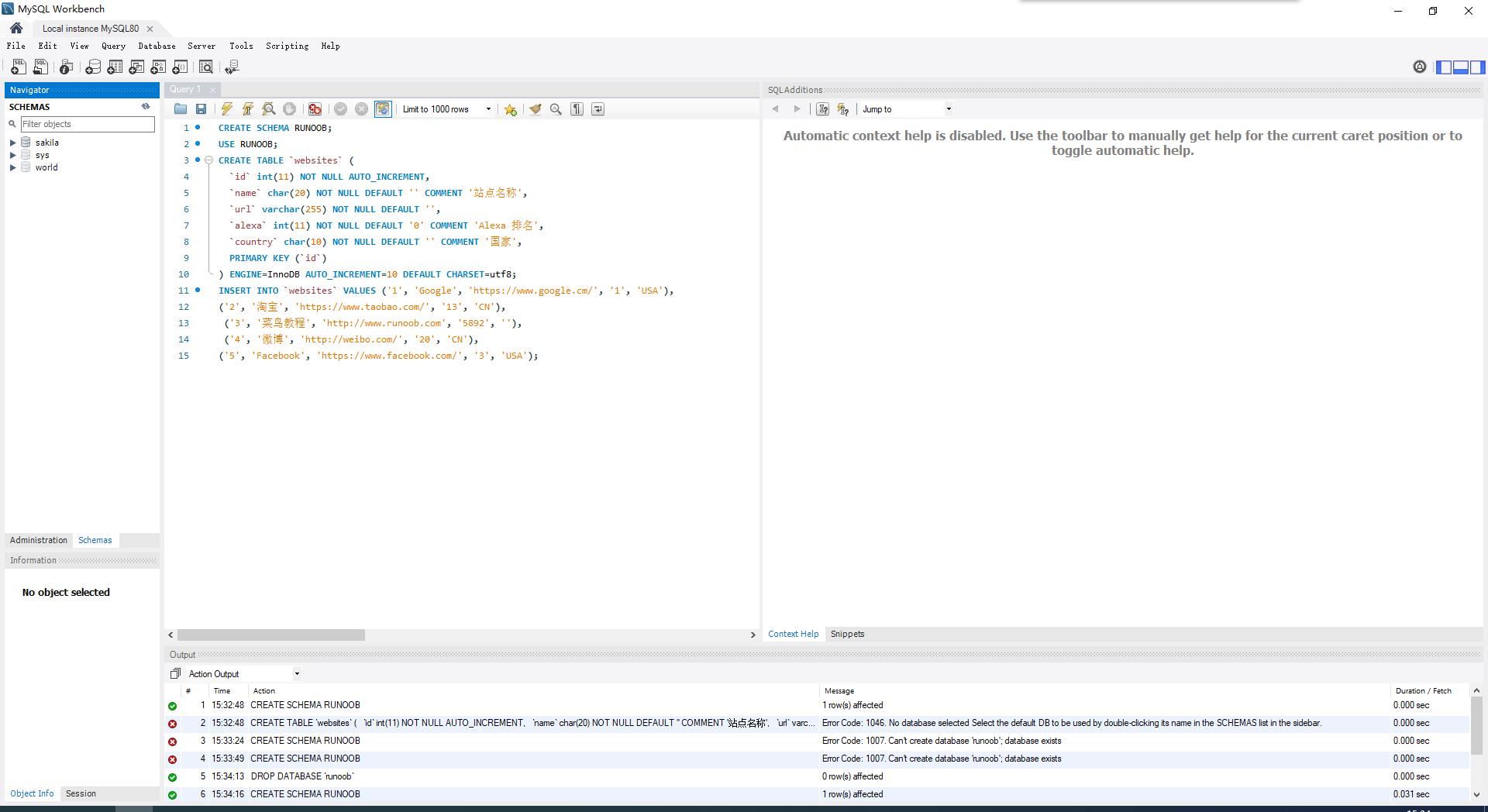
Task: Open the Server menu
Action: (201, 46)
